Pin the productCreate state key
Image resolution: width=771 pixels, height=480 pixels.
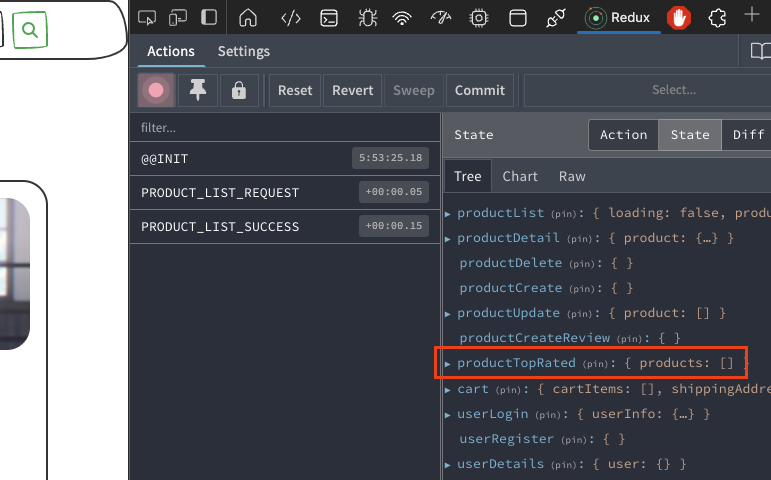click(582, 289)
